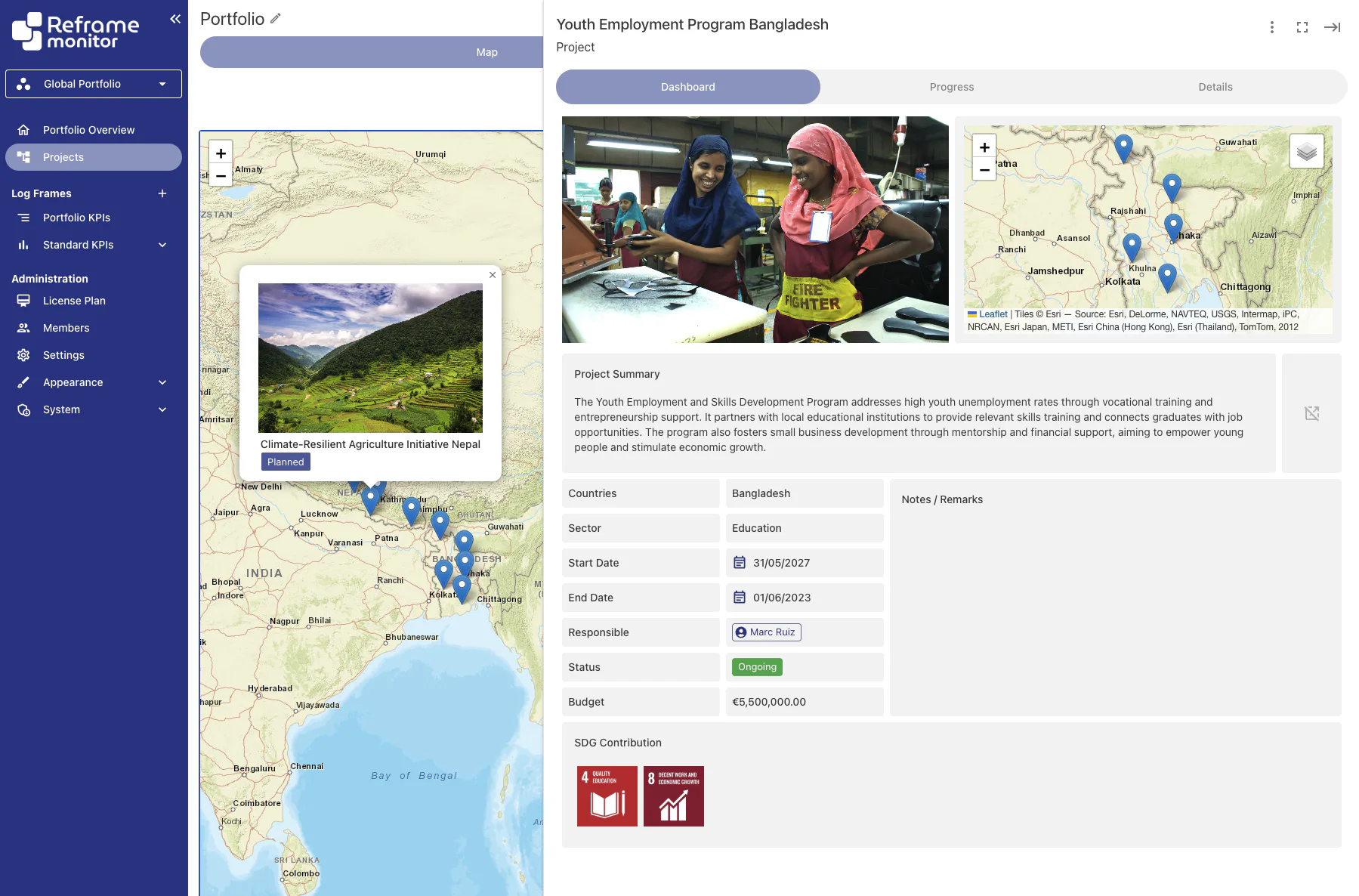
Task: Open the three-dot project options menu
Action: pos(1272,27)
